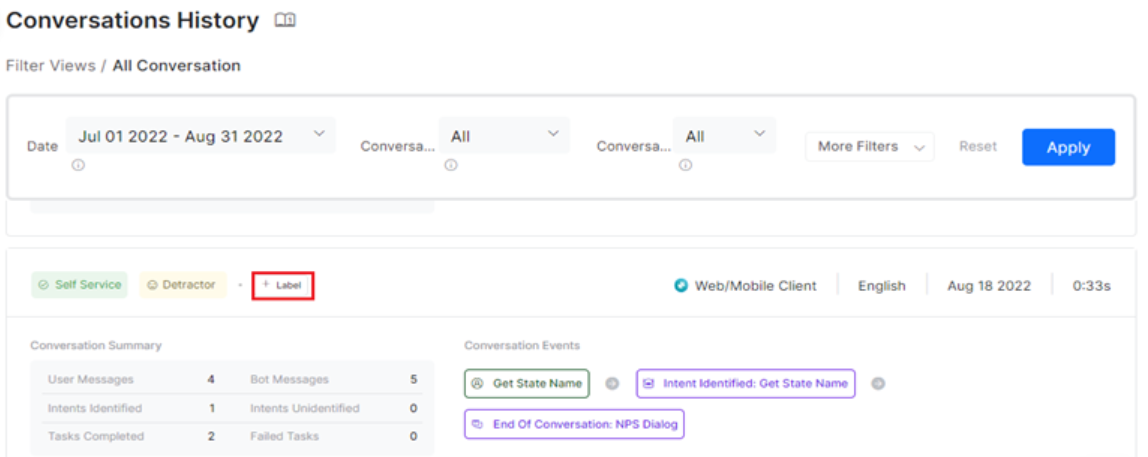Viewport: 1148px width, 457px height.
Task: Open the More Filters dropdown
Action: (869, 147)
